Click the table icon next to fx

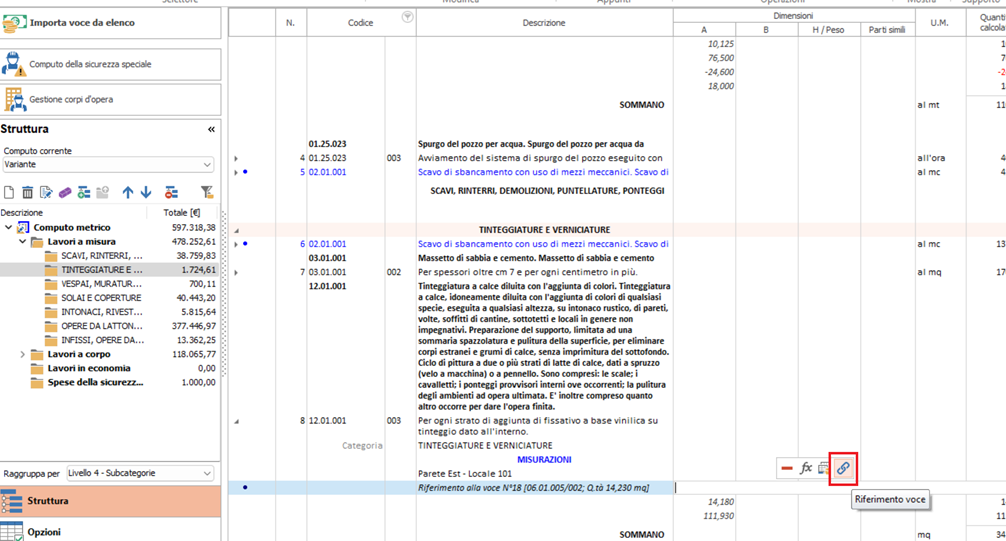[823, 468]
